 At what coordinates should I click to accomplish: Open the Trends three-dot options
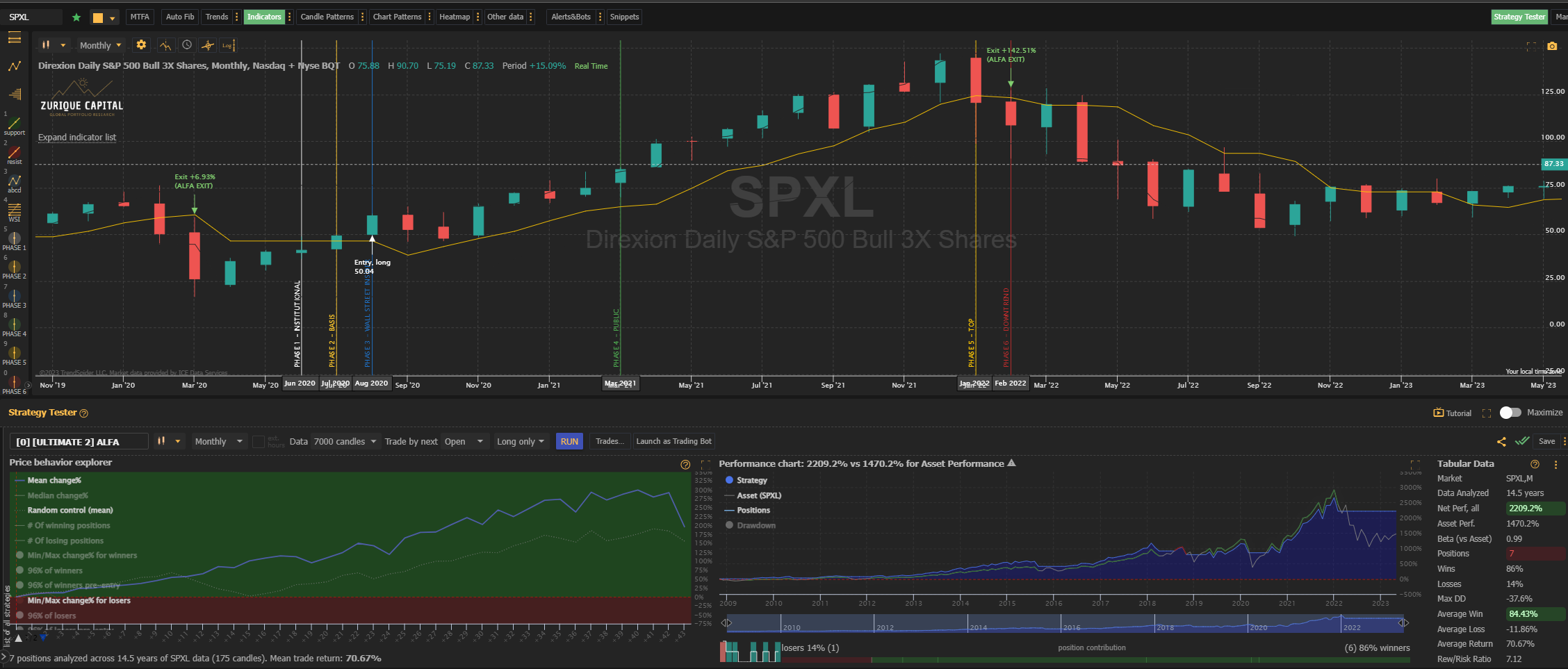tap(237, 17)
